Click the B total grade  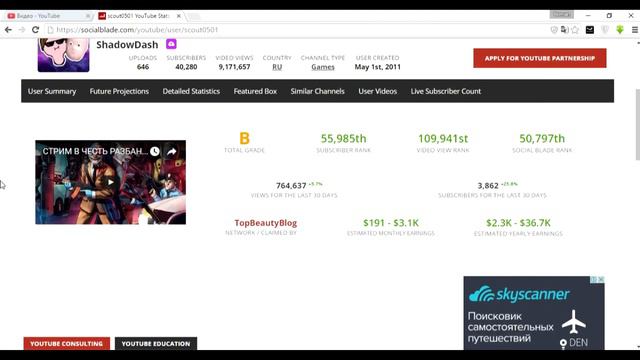pyautogui.click(x=244, y=138)
